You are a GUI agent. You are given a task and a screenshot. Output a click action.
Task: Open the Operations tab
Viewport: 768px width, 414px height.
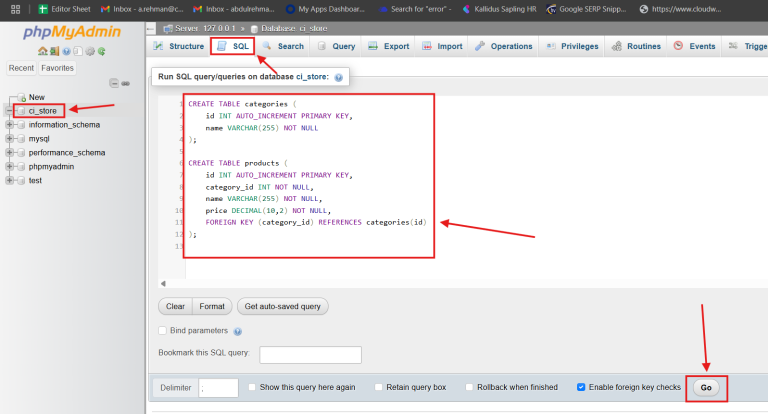click(504, 46)
